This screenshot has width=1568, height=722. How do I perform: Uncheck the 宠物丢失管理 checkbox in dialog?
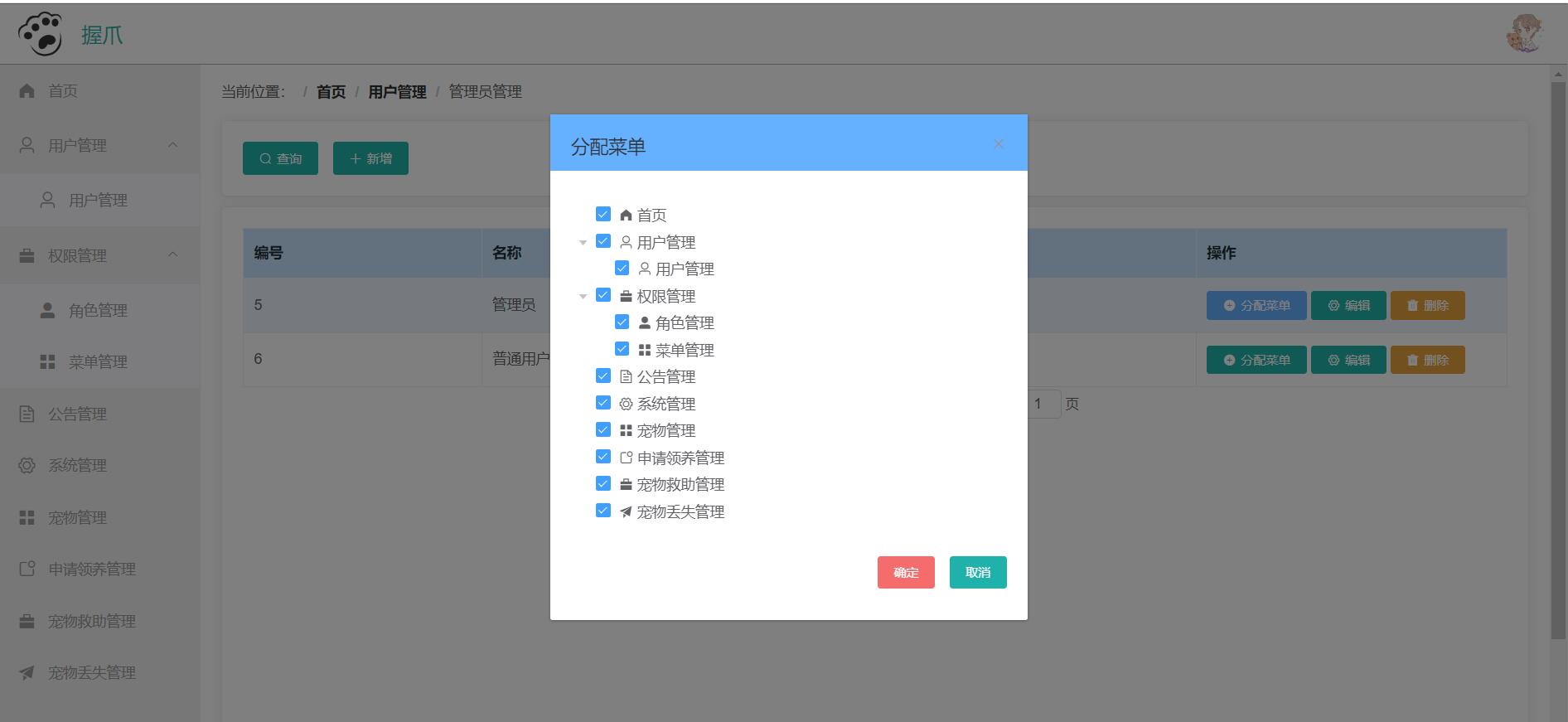point(603,511)
